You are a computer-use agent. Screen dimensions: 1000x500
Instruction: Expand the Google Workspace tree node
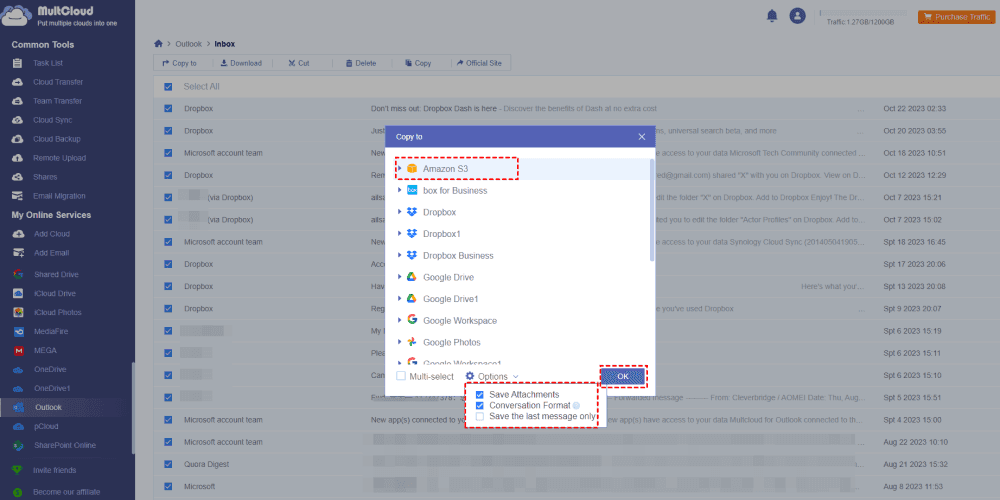coord(399,320)
